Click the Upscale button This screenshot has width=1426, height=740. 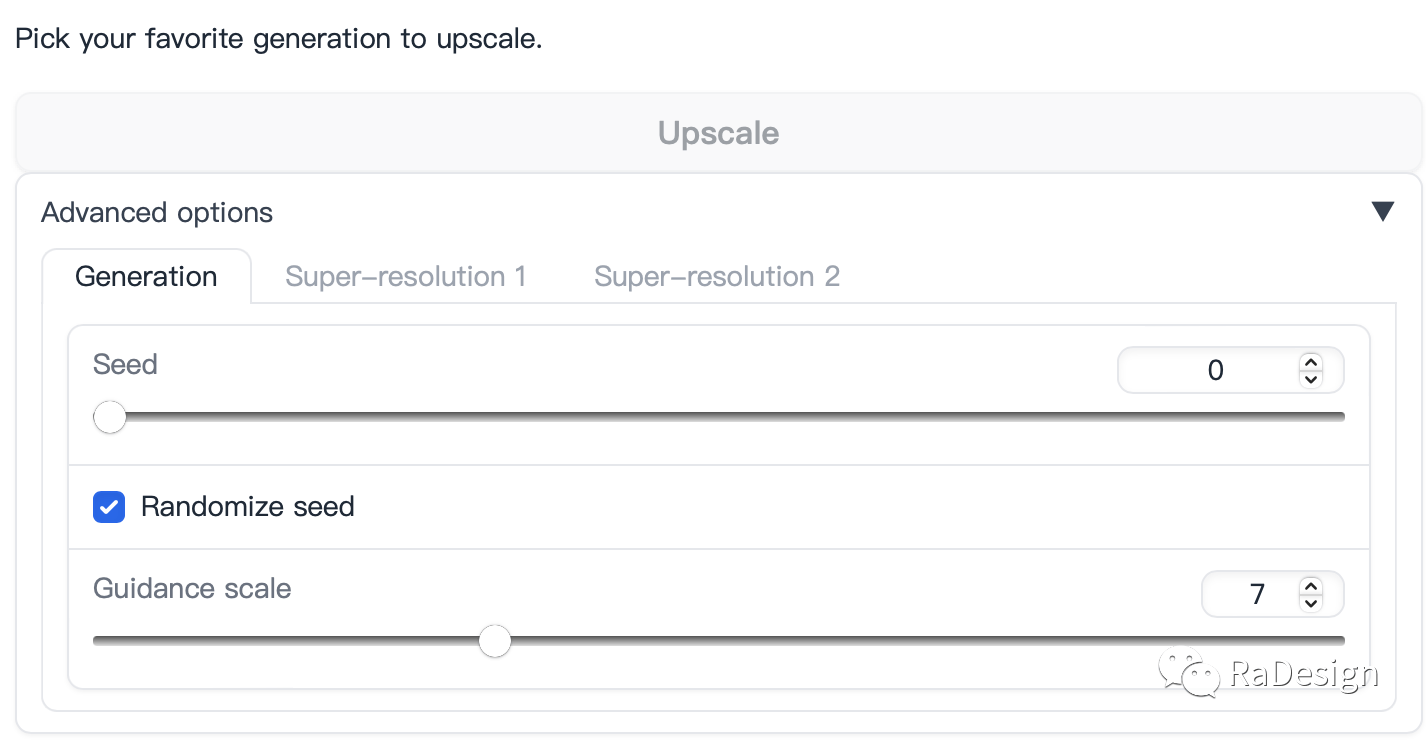pos(718,133)
